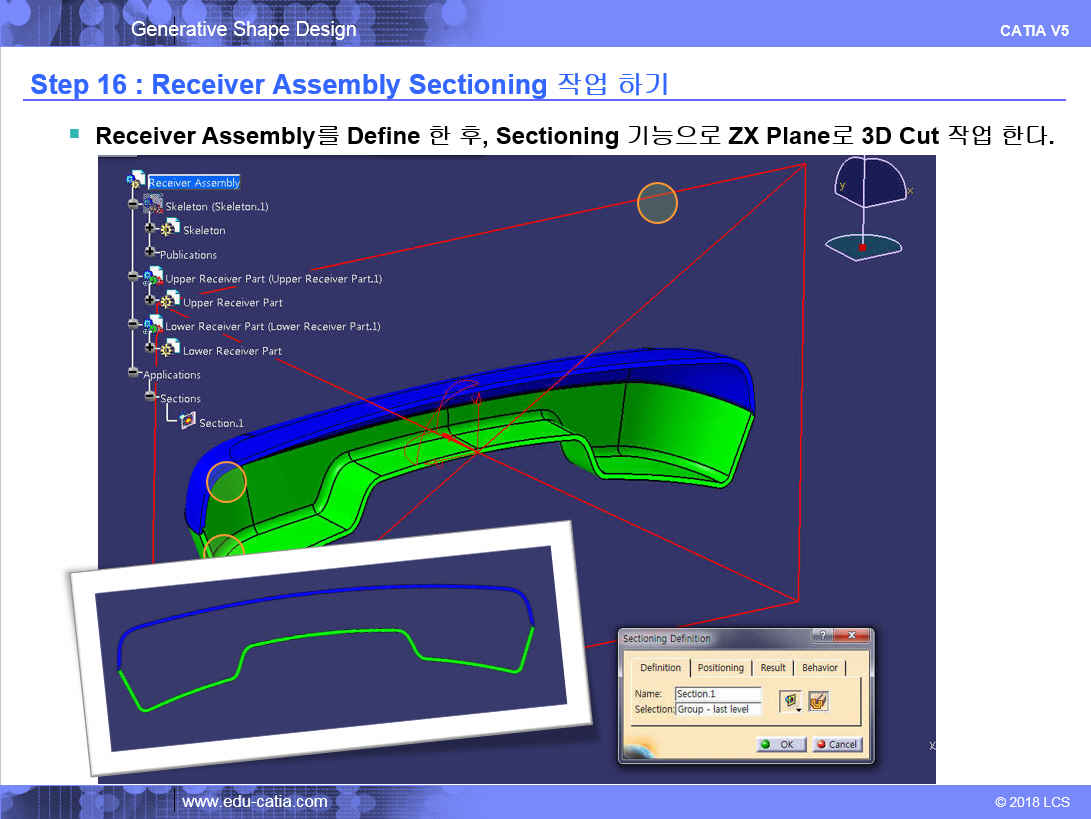Cancel the Sectioning Definition dialog
The image size is (1091, 819).
click(836, 744)
